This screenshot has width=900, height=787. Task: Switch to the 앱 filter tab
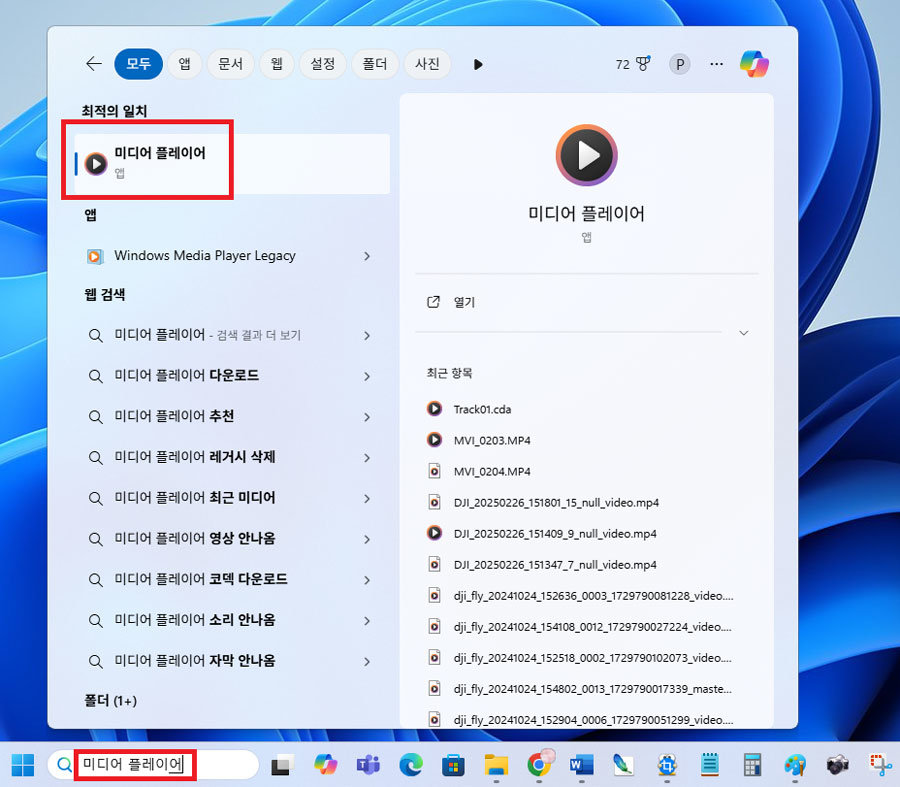tap(184, 64)
